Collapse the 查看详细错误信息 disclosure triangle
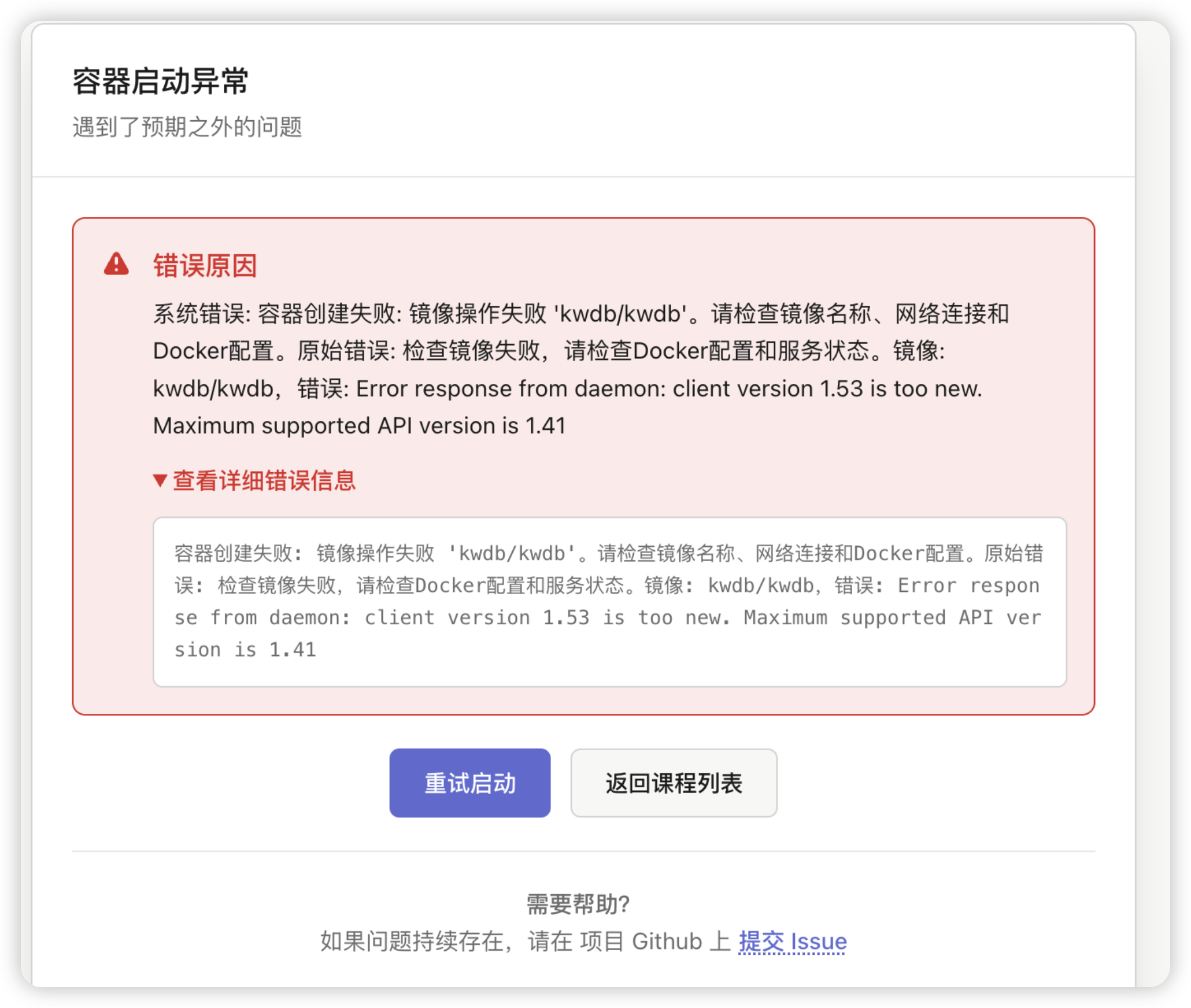 pyautogui.click(x=160, y=480)
